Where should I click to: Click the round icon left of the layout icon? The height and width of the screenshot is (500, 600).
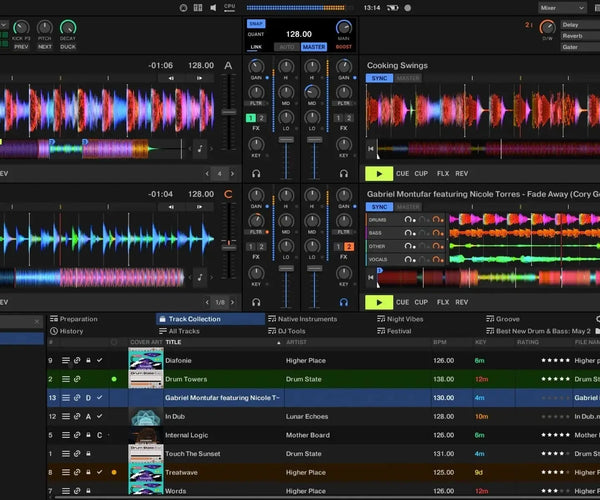coord(183,7)
